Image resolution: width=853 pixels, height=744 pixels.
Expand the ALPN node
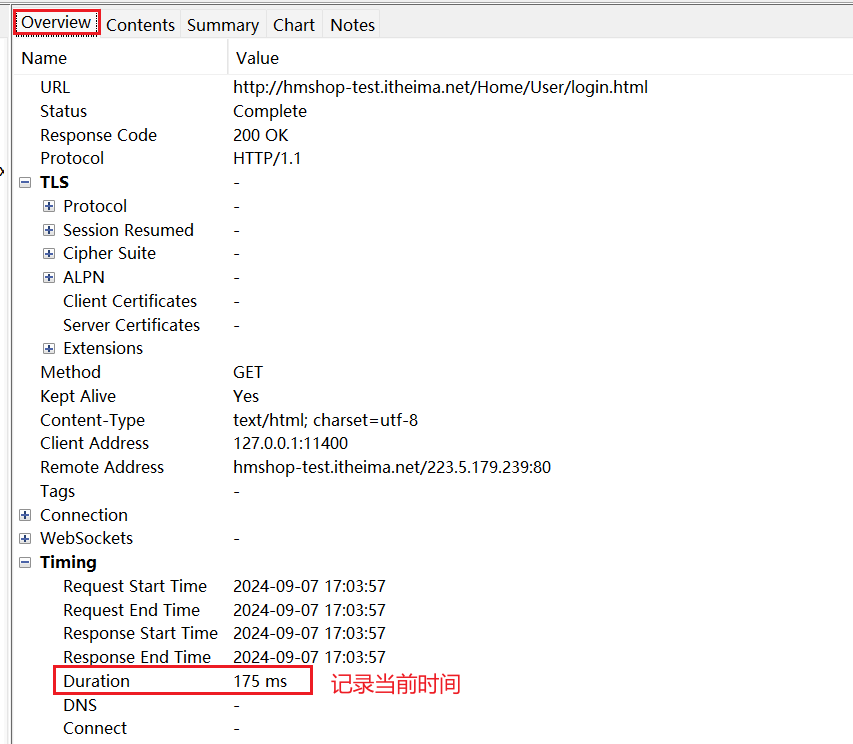point(49,277)
